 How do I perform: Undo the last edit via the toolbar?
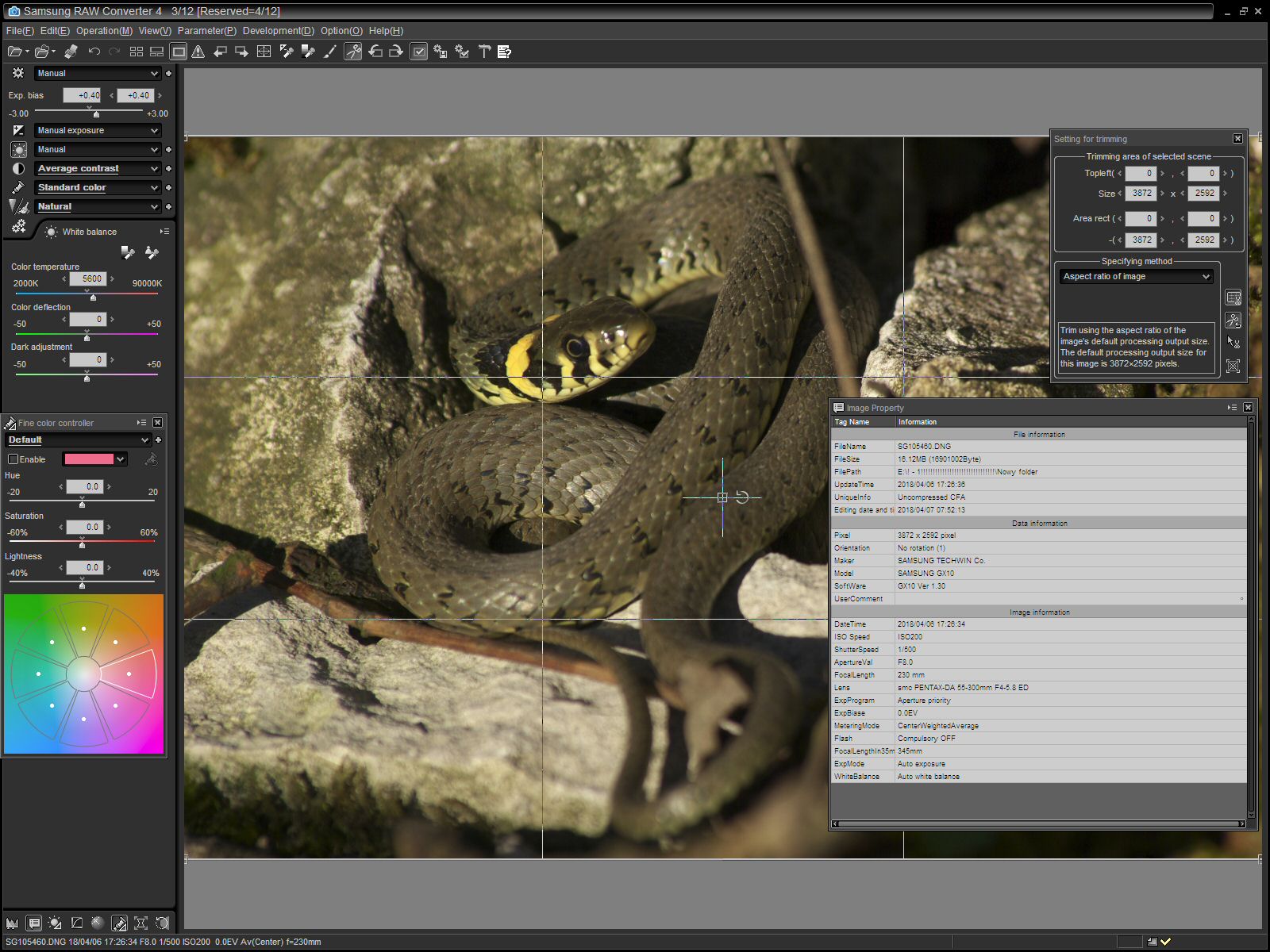tap(94, 52)
